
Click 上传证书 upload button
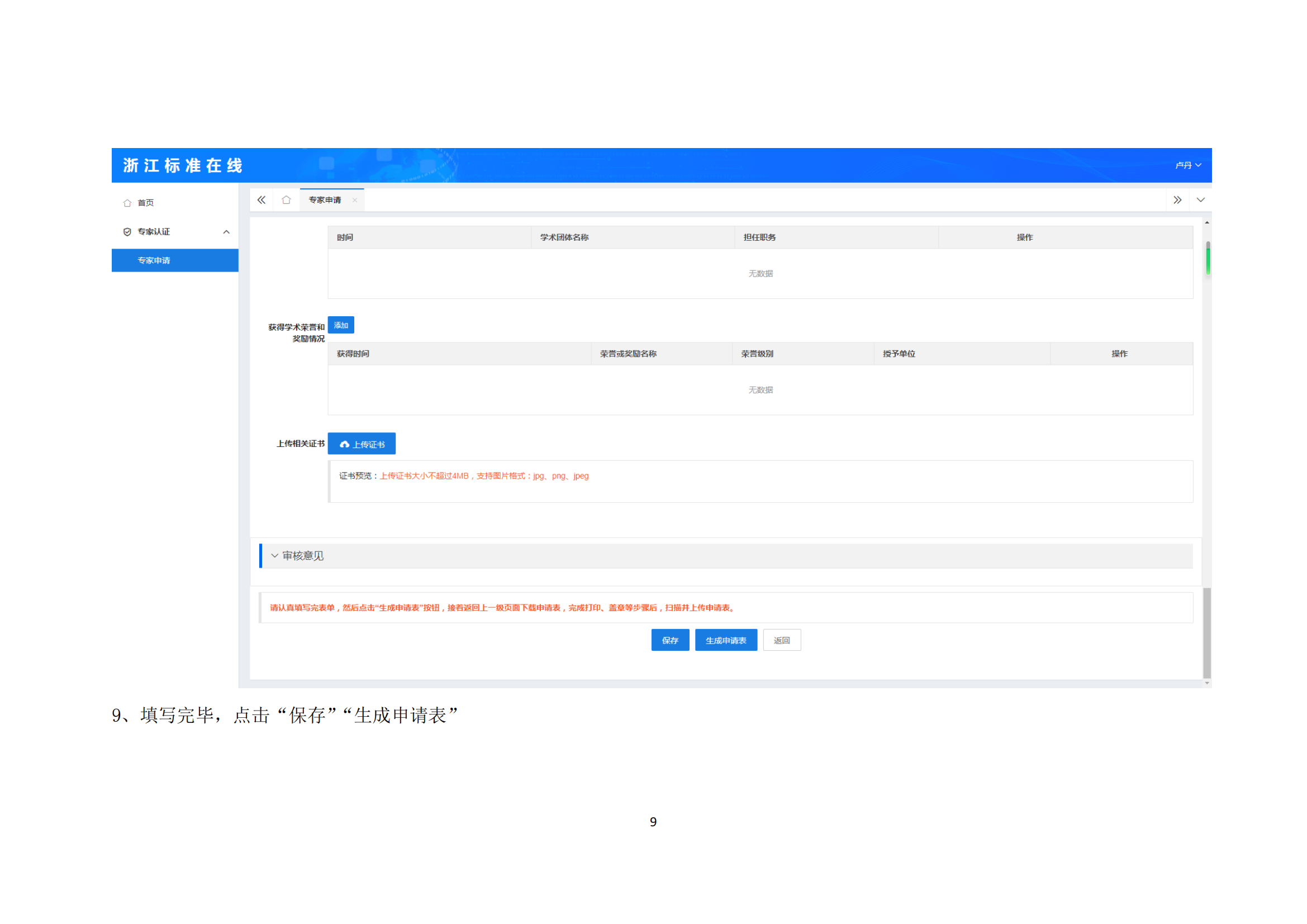pyautogui.click(x=362, y=444)
